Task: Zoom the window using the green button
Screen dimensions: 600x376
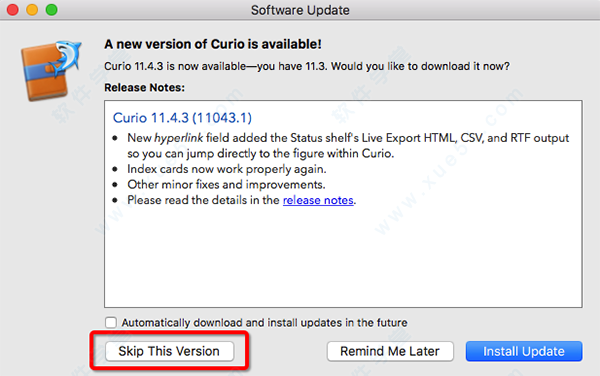Action: [x=52, y=10]
